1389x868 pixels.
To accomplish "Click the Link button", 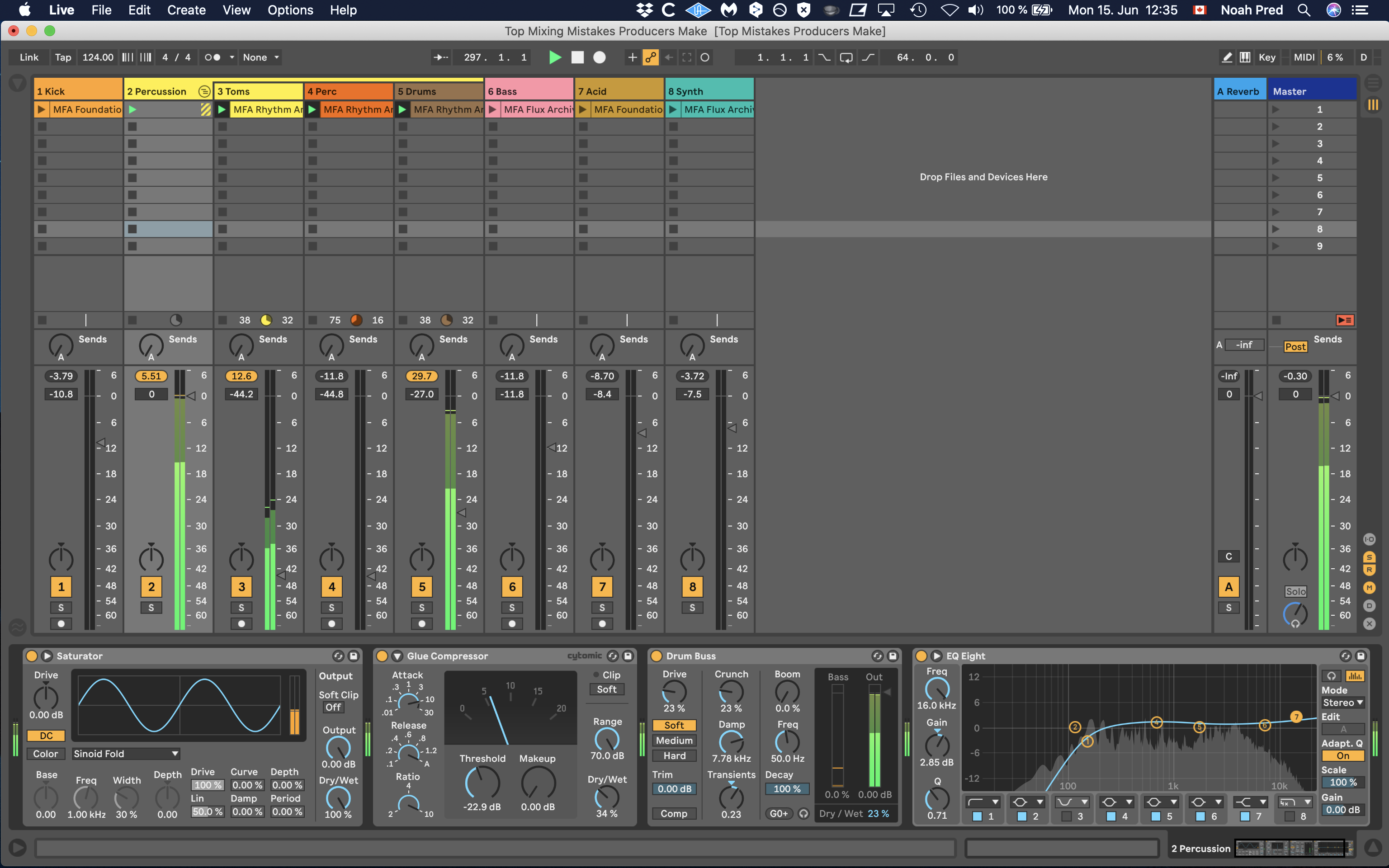I will (28, 57).
